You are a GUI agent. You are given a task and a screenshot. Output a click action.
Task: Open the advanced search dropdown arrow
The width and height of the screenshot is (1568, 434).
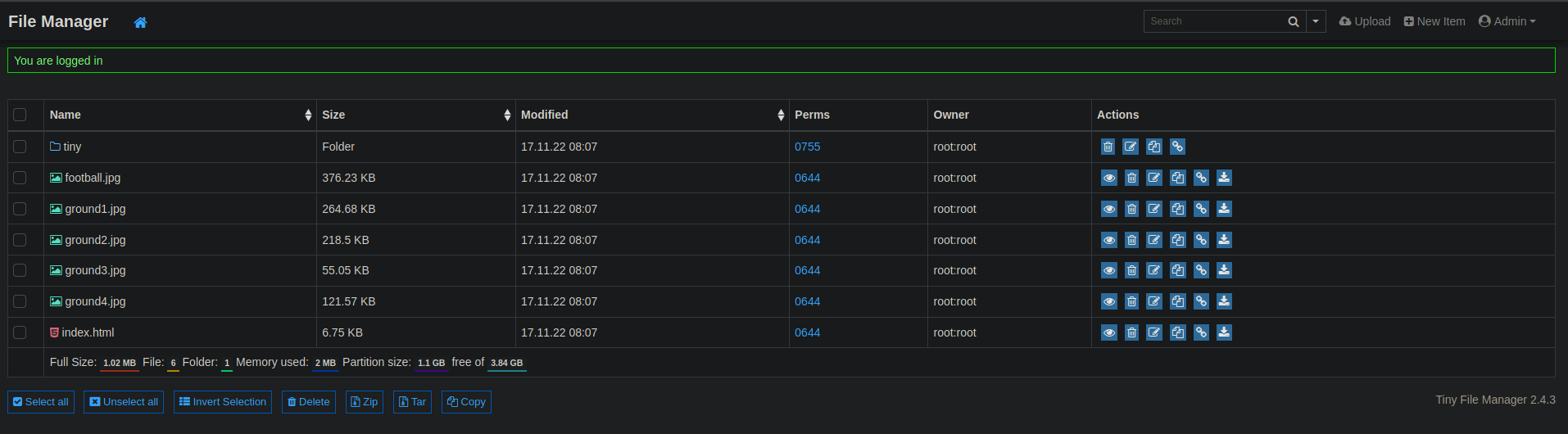[1316, 21]
